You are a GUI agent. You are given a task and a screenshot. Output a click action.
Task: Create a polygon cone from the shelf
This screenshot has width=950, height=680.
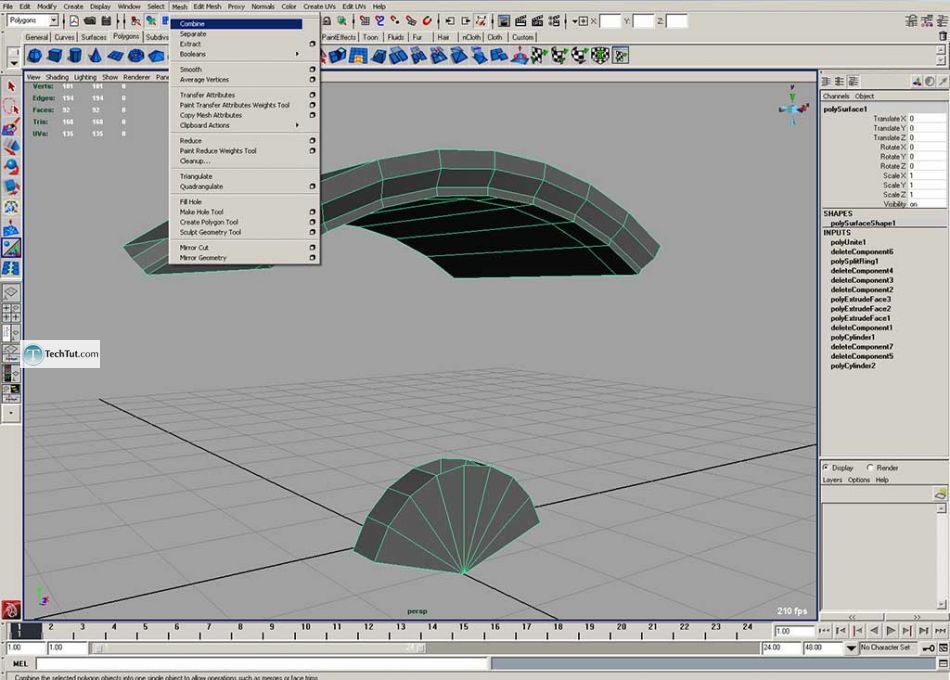click(96, 56)
